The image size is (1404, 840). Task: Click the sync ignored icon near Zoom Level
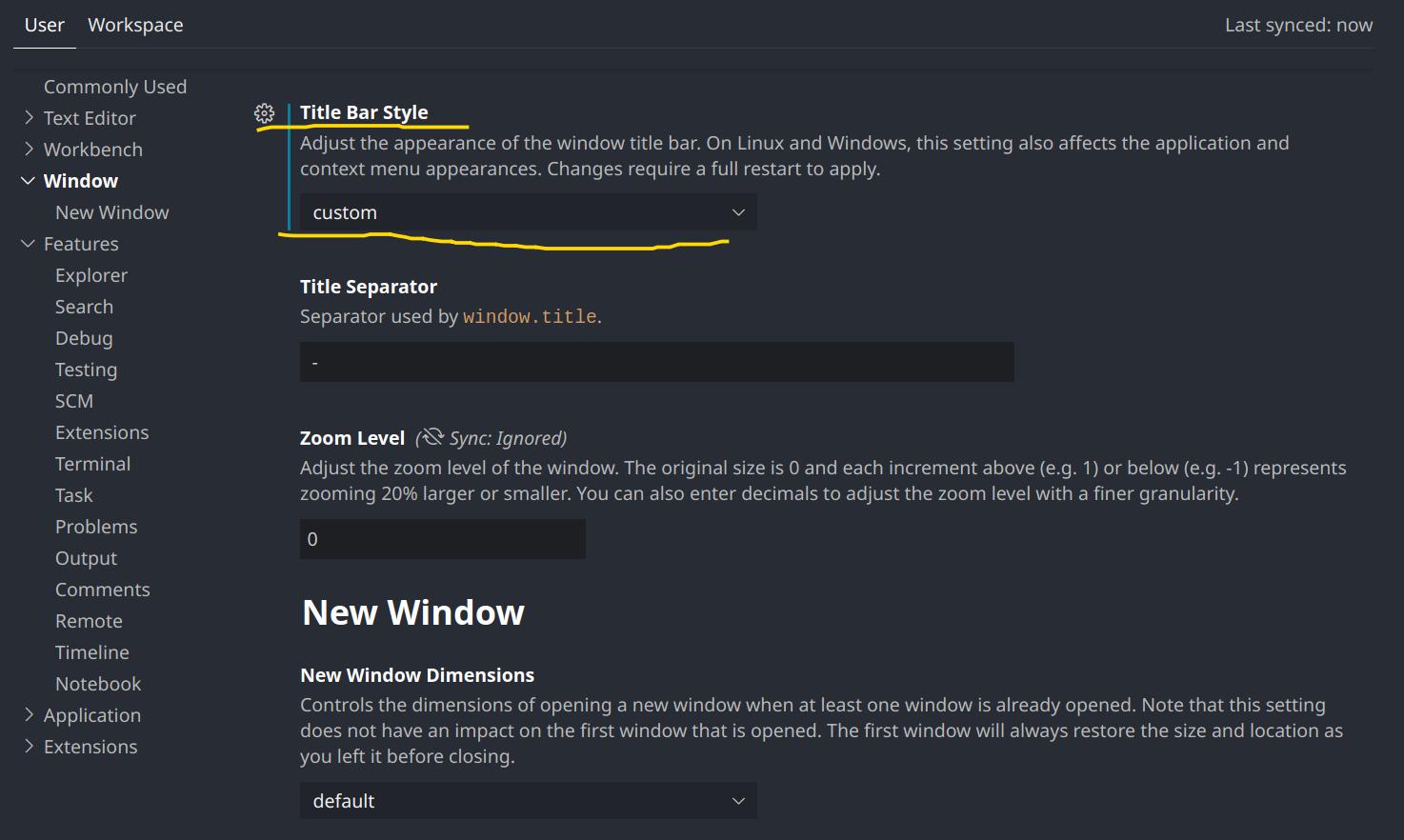point(432,437)
